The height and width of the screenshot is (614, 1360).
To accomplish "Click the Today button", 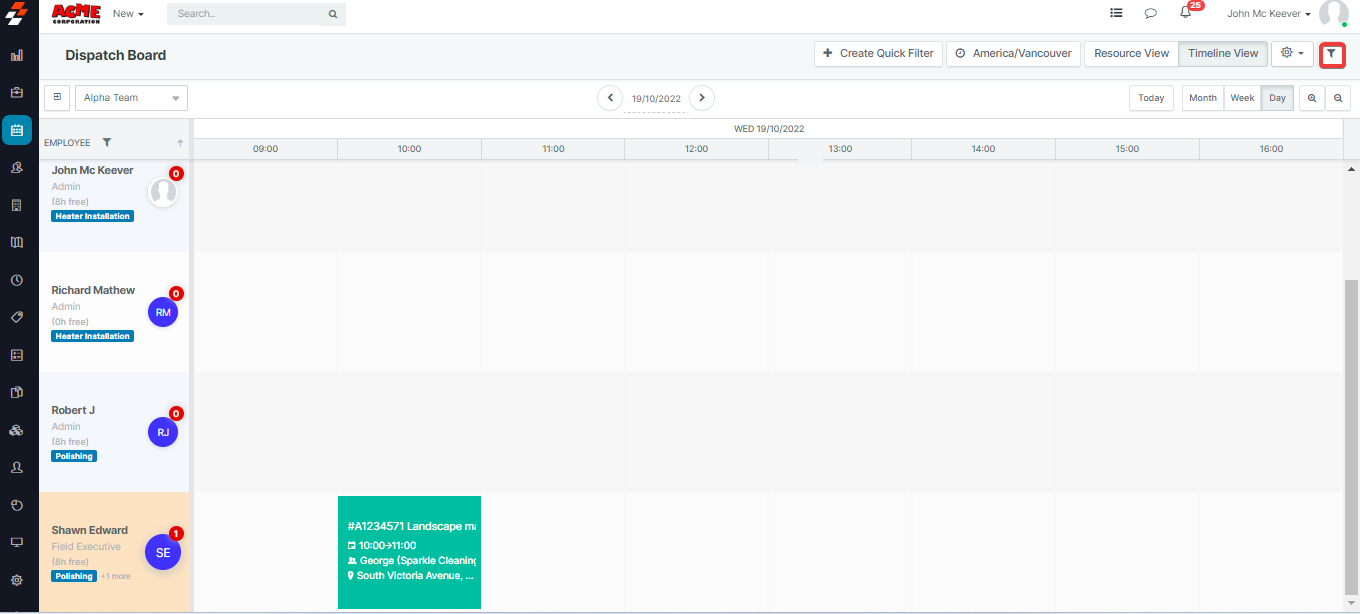I will coord(1151,98).
